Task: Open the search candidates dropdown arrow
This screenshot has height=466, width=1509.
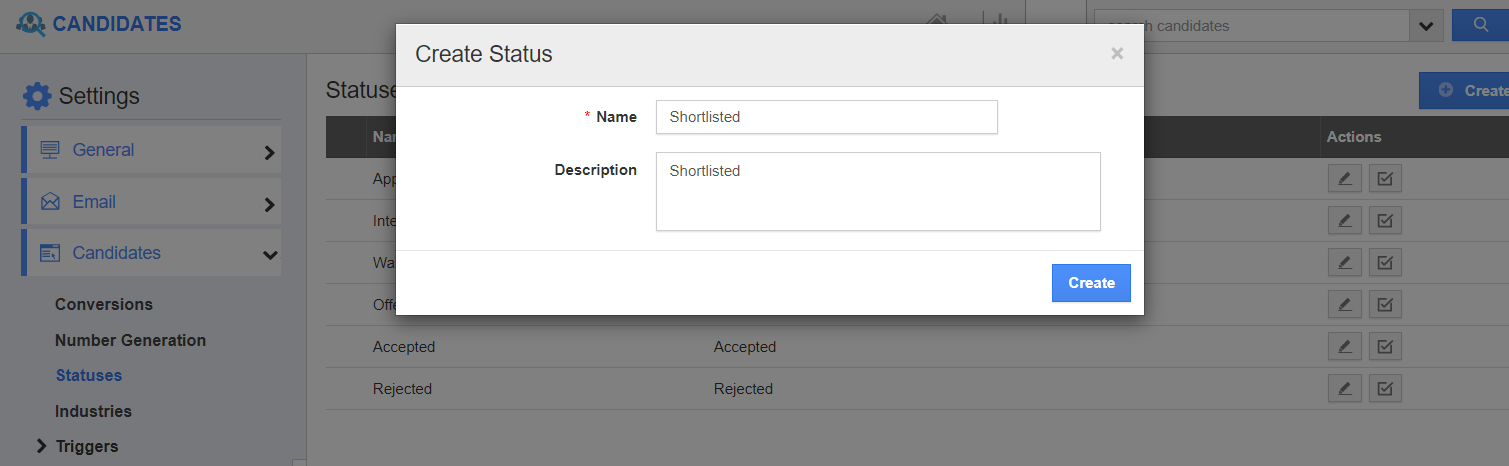Action: coord(1424,26)
